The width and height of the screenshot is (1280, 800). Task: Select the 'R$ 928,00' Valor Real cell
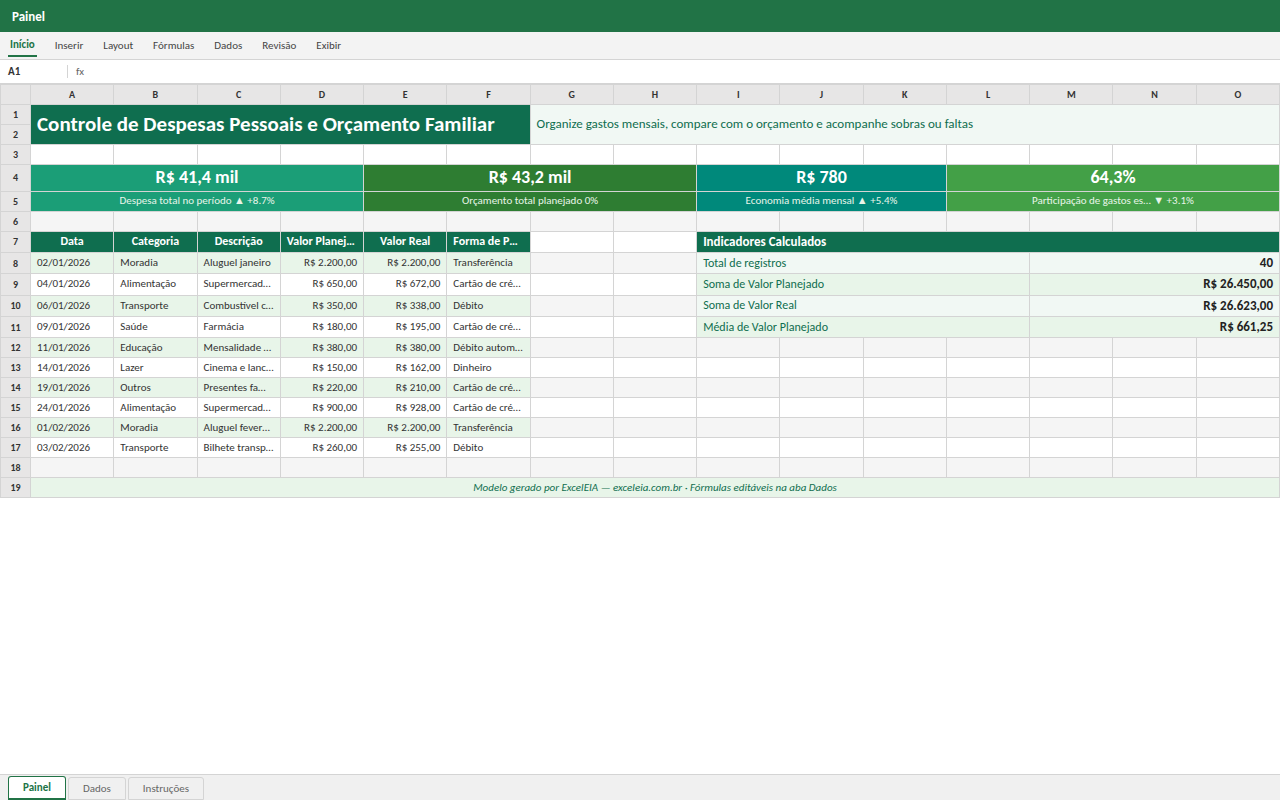pyautogui.click(x=405, y=408)
